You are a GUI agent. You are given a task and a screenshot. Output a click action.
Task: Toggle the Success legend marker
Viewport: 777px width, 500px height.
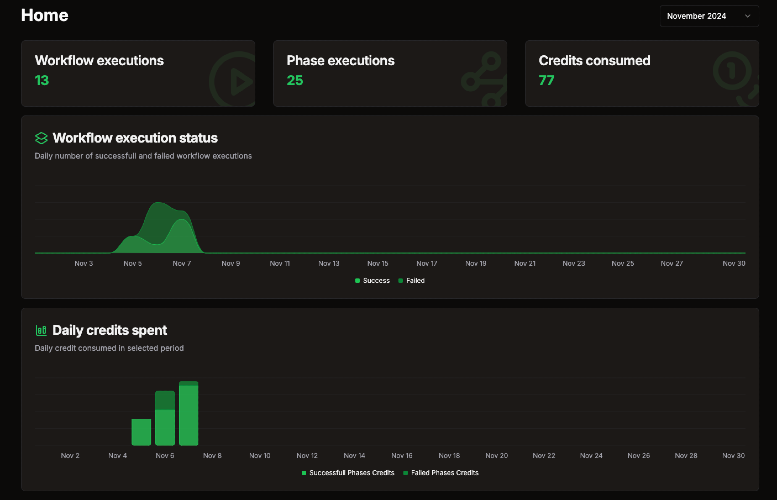click(357, 280)
